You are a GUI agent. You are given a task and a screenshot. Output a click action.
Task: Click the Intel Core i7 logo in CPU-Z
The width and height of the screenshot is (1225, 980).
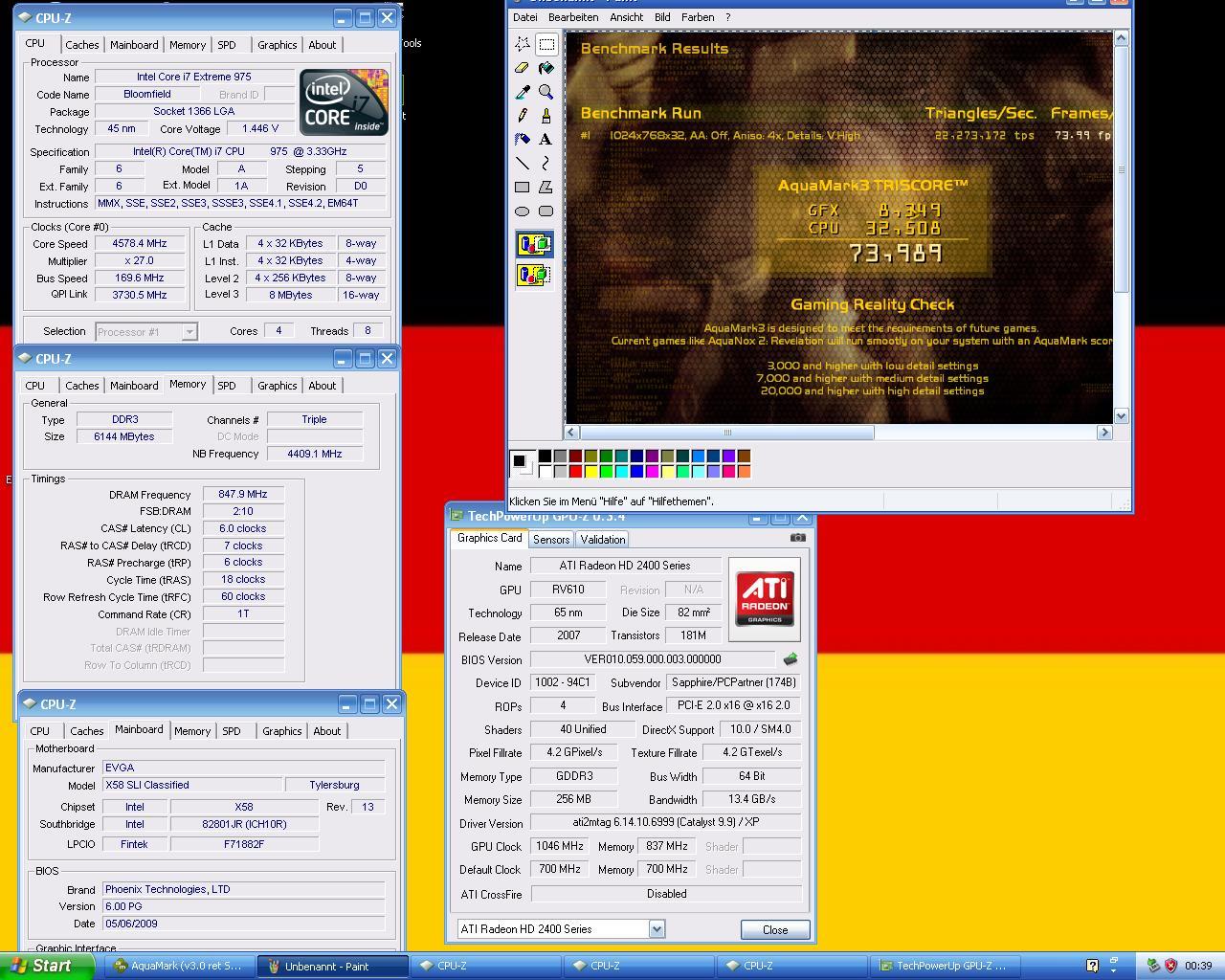tap(344, 102)
